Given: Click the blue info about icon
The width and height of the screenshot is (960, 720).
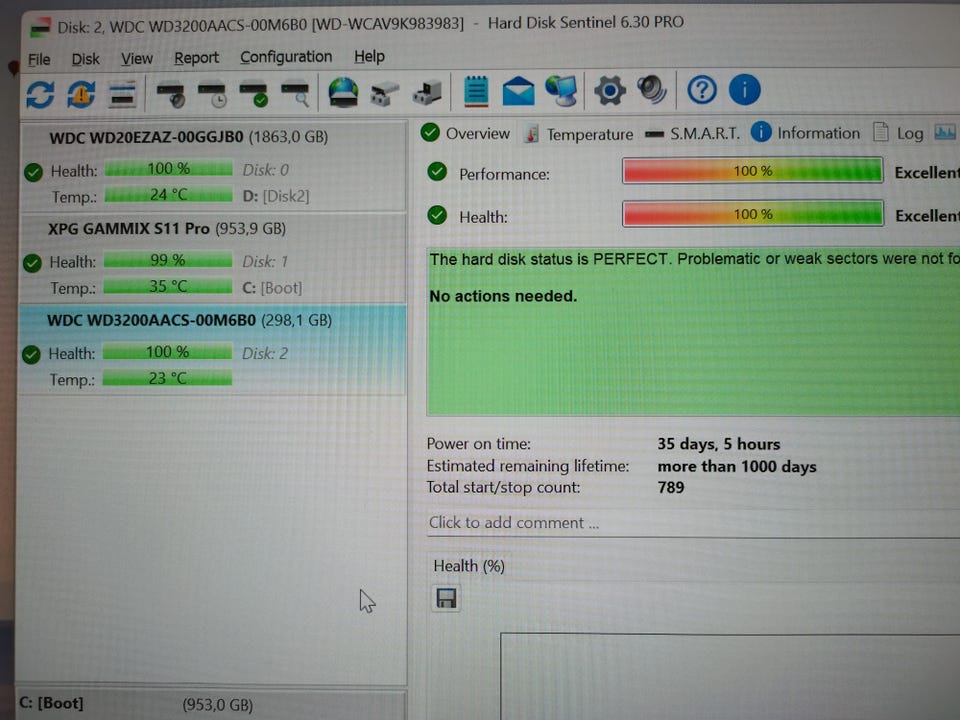Looking at the screenshot, I should (x=744, y=89).
